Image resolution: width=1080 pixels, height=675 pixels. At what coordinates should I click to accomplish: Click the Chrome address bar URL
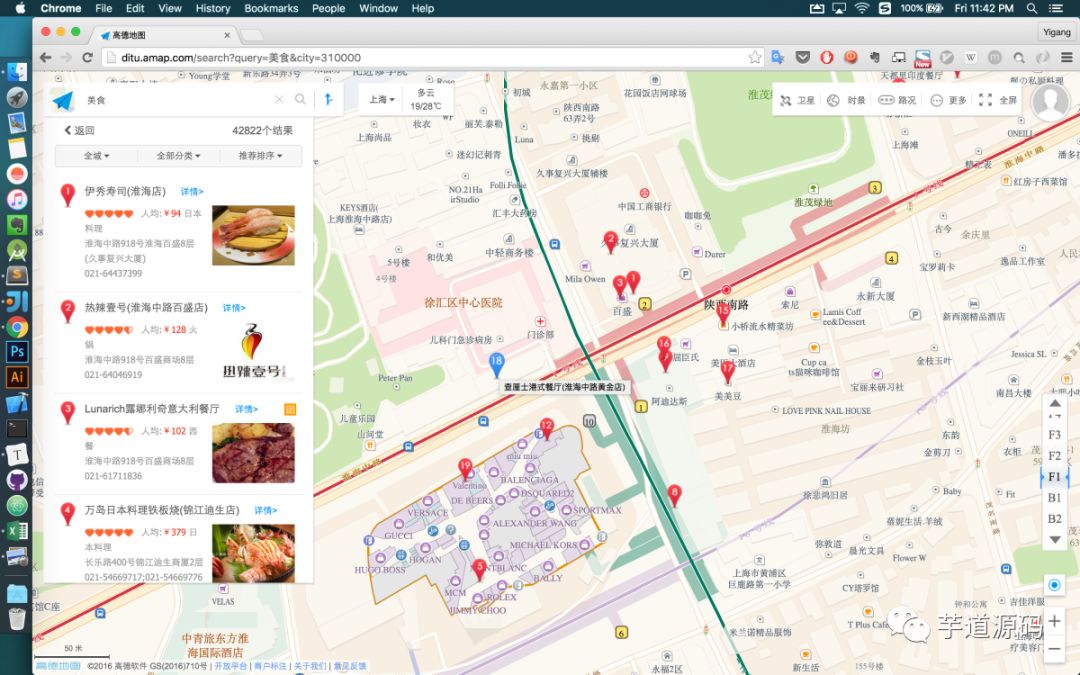[241, 57]
